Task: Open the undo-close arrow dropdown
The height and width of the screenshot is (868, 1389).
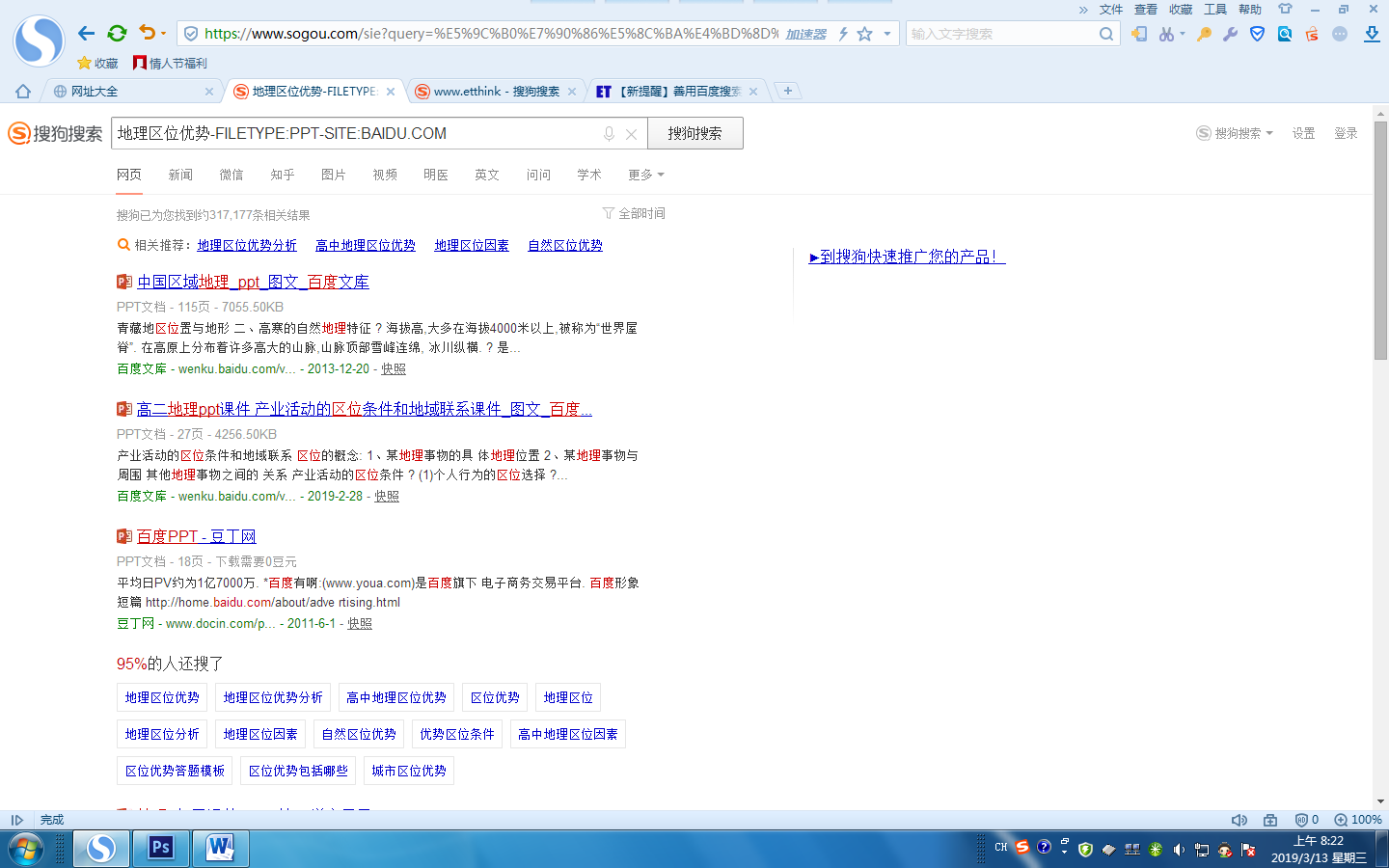Action: pyautogui.click(x=163, y=34)
